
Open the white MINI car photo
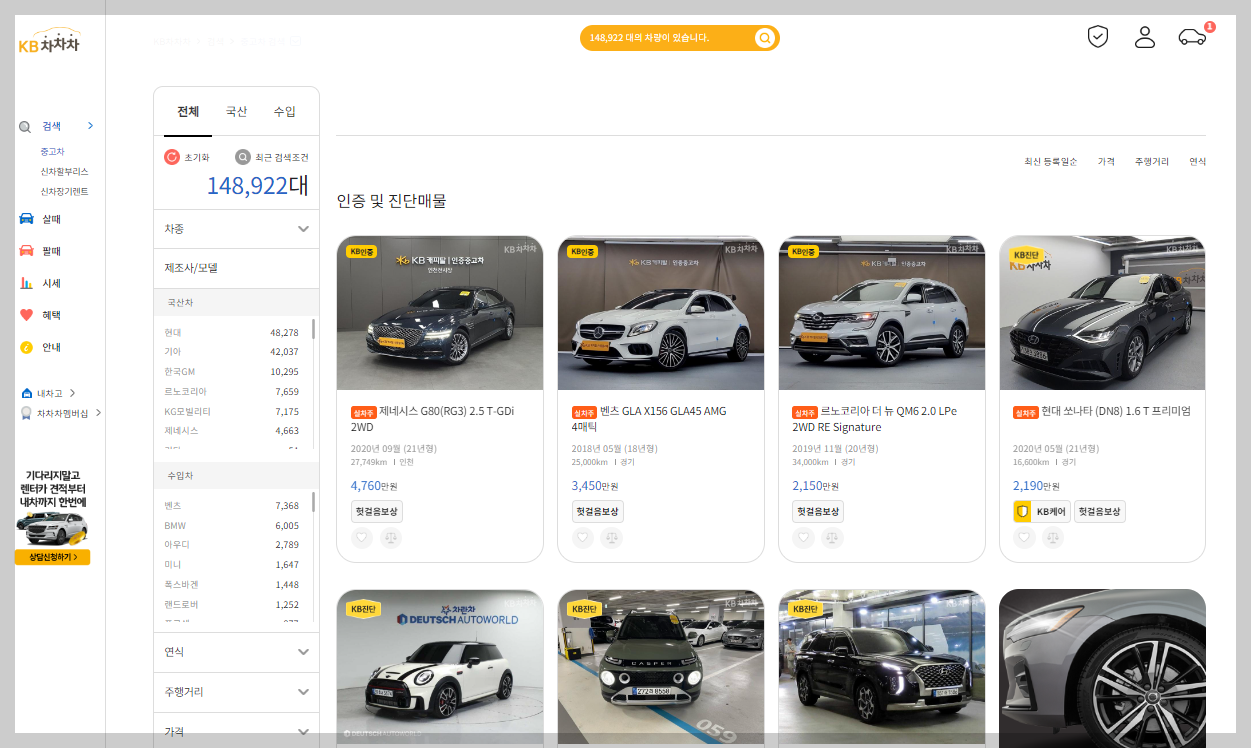coord(440,668)
